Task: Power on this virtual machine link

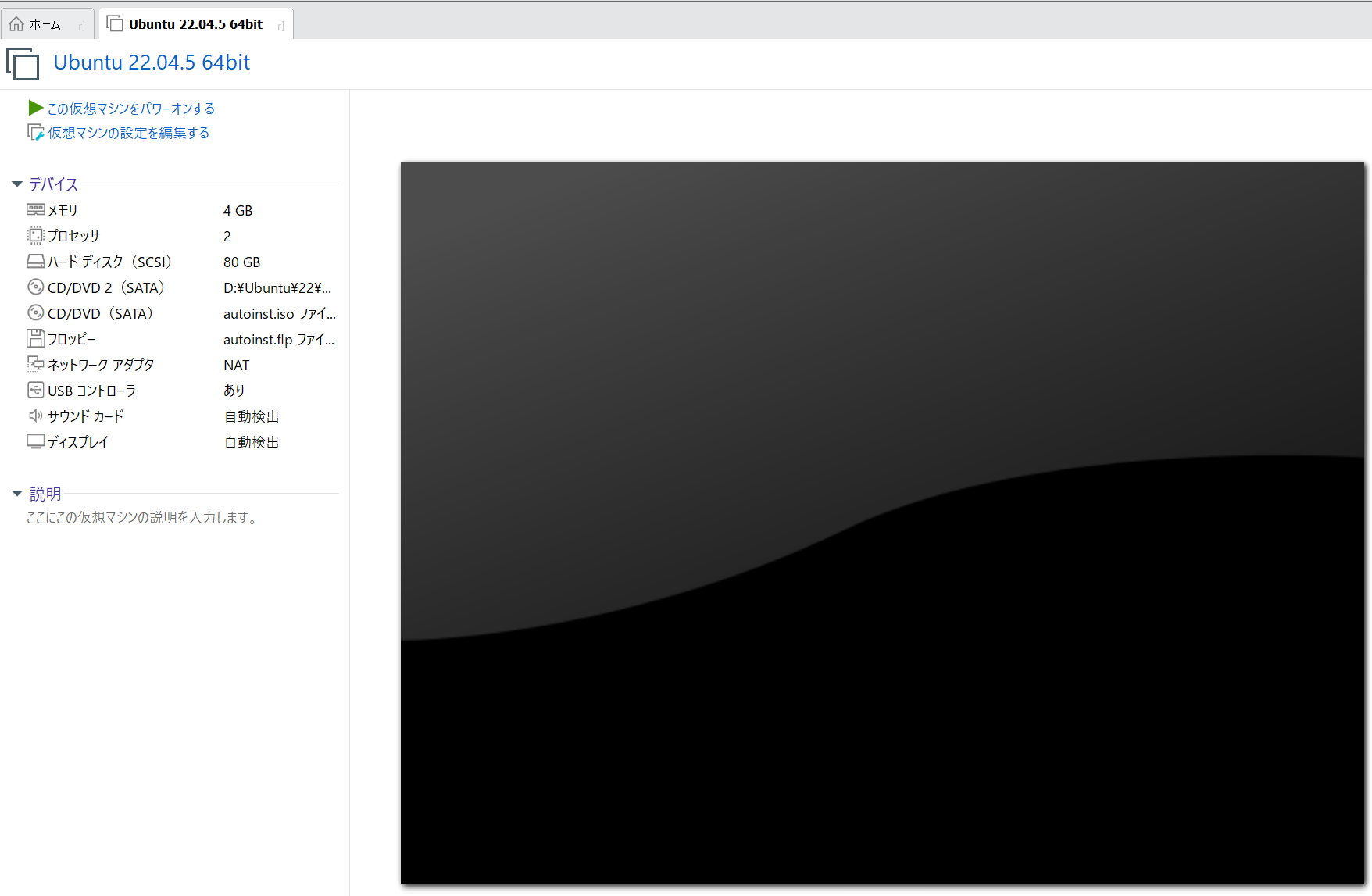Action: click(x=130, y=109)
